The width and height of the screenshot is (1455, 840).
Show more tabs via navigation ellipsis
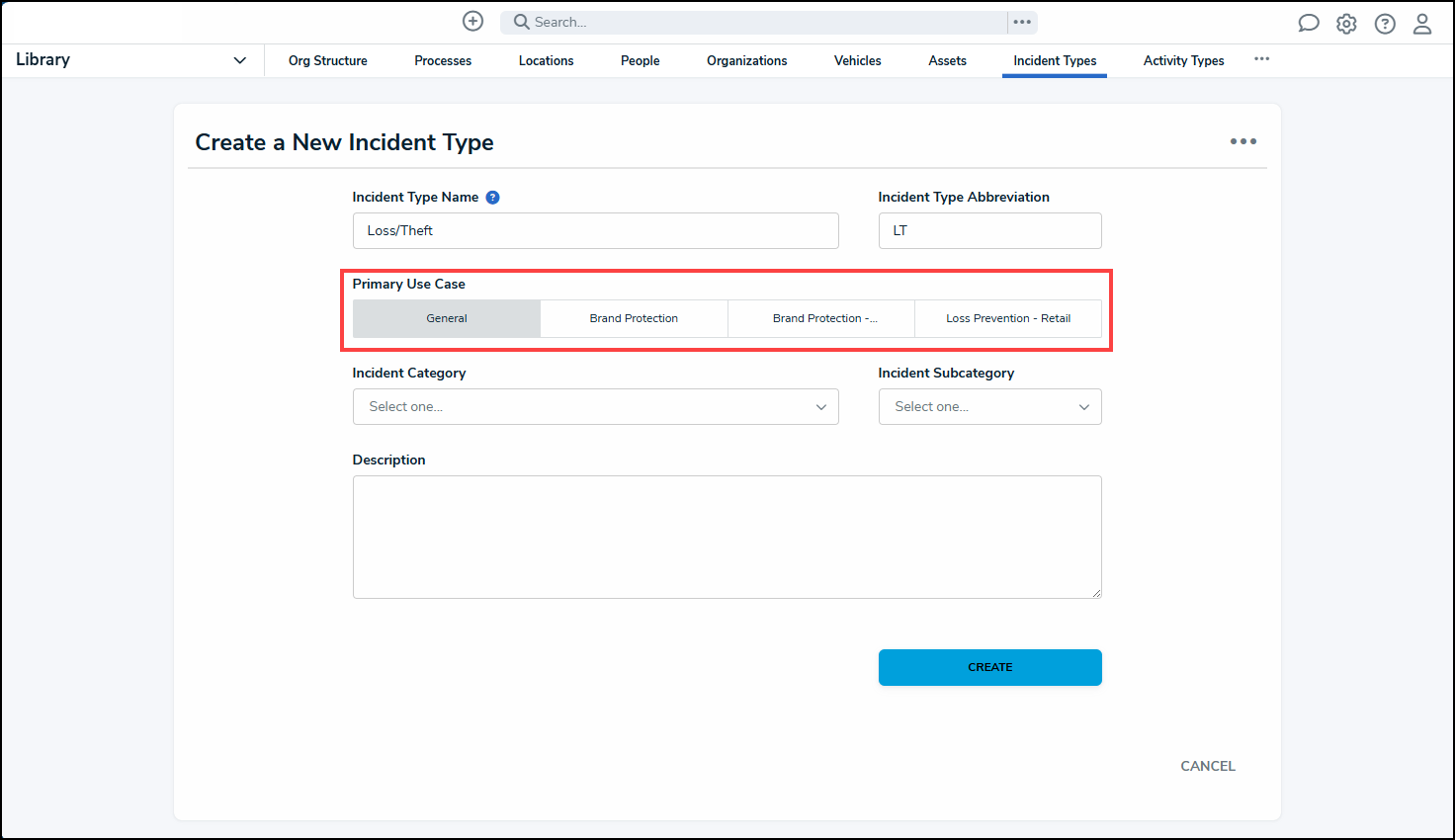pyautogui.click(x=1261, y=59)
